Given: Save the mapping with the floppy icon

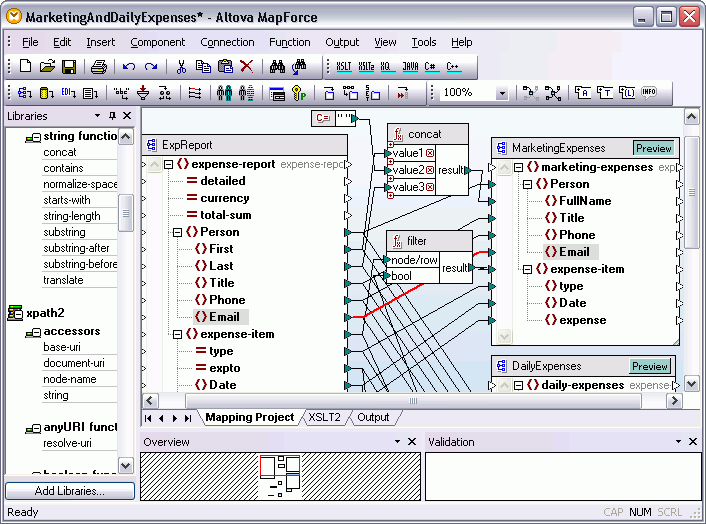Looking at the screenshot, I should (68, 67).
